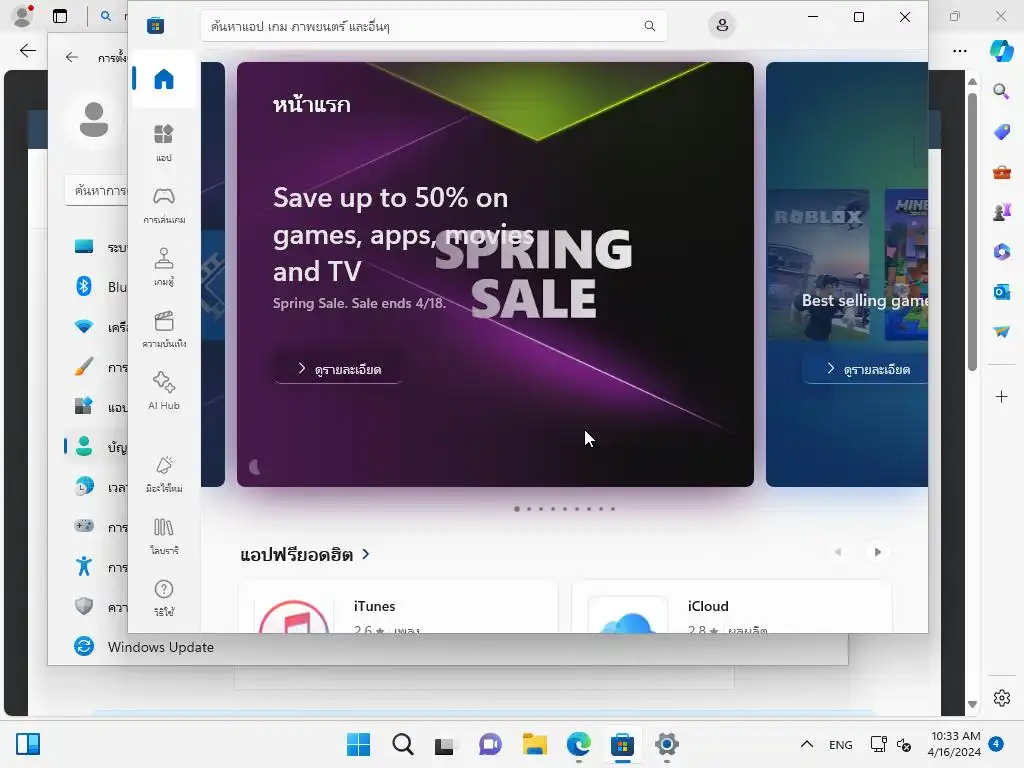Show hidden system tray icons
1024x768 pixels.
pyautogui.click(x=807, y=744)
